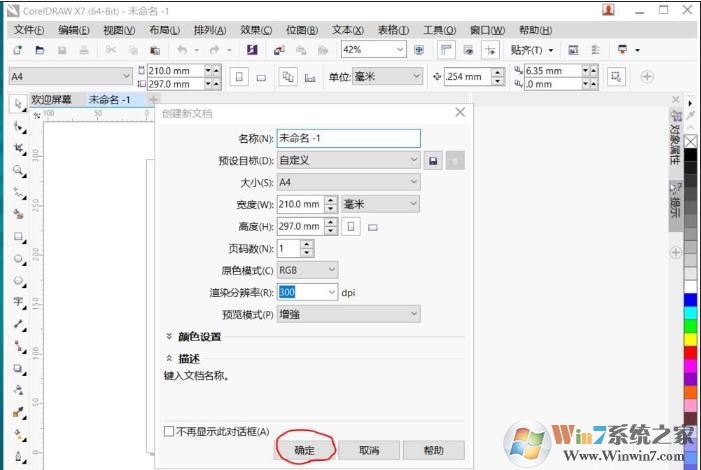Expand the 颜色设置 section
Screen dimensions: 701x470
(170, 337)
